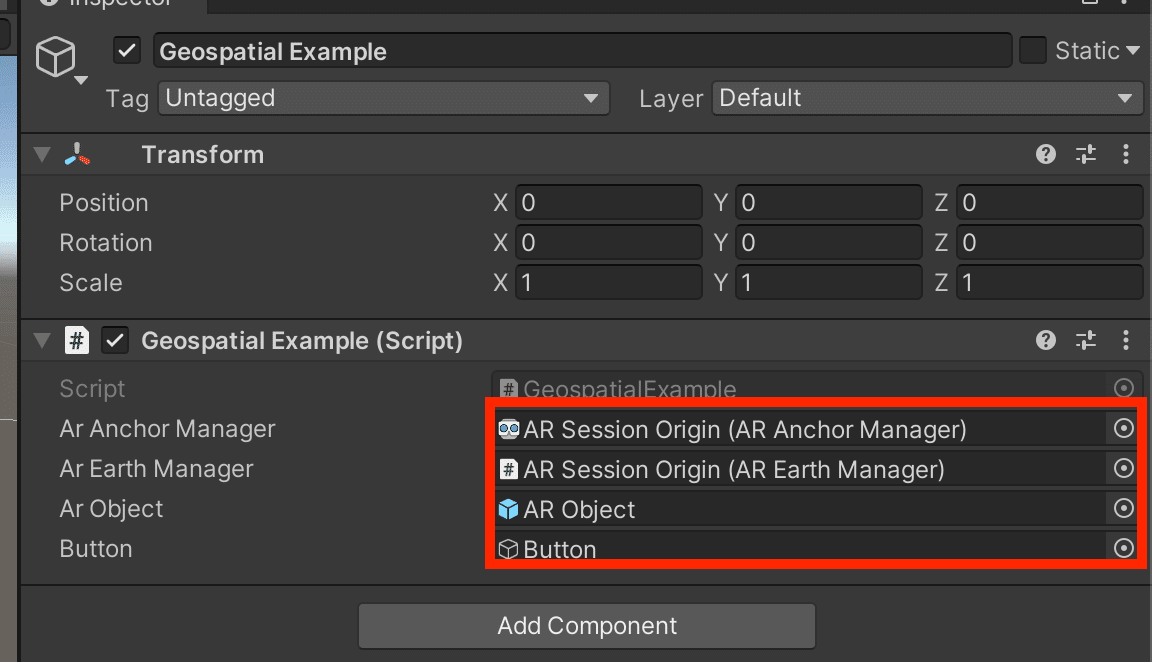Open the Layer dropdown showing Default
This screenshot has width=1152, height=662.
(927, 98)
